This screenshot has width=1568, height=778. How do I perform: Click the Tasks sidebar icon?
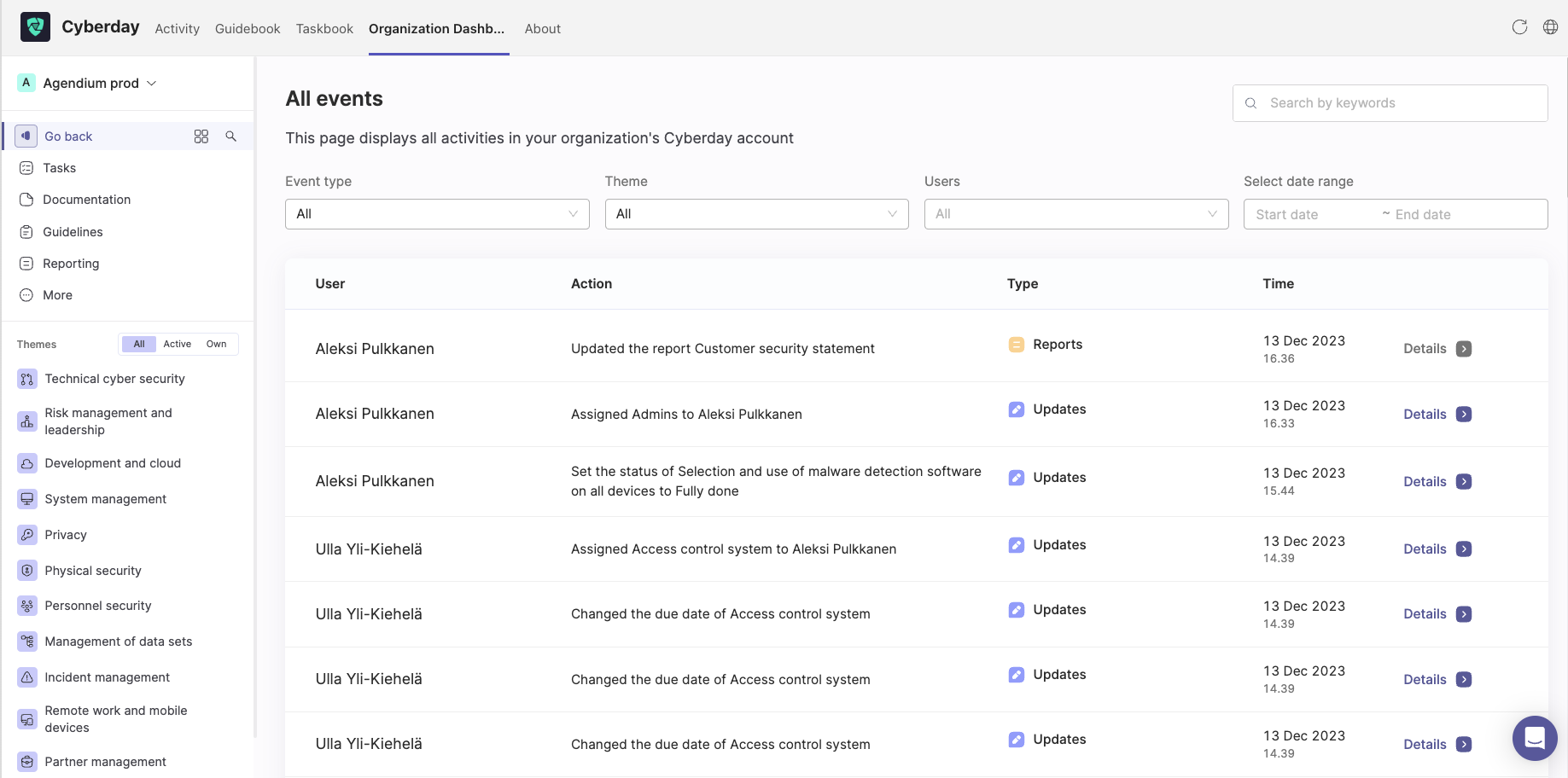tap(26, 168)
